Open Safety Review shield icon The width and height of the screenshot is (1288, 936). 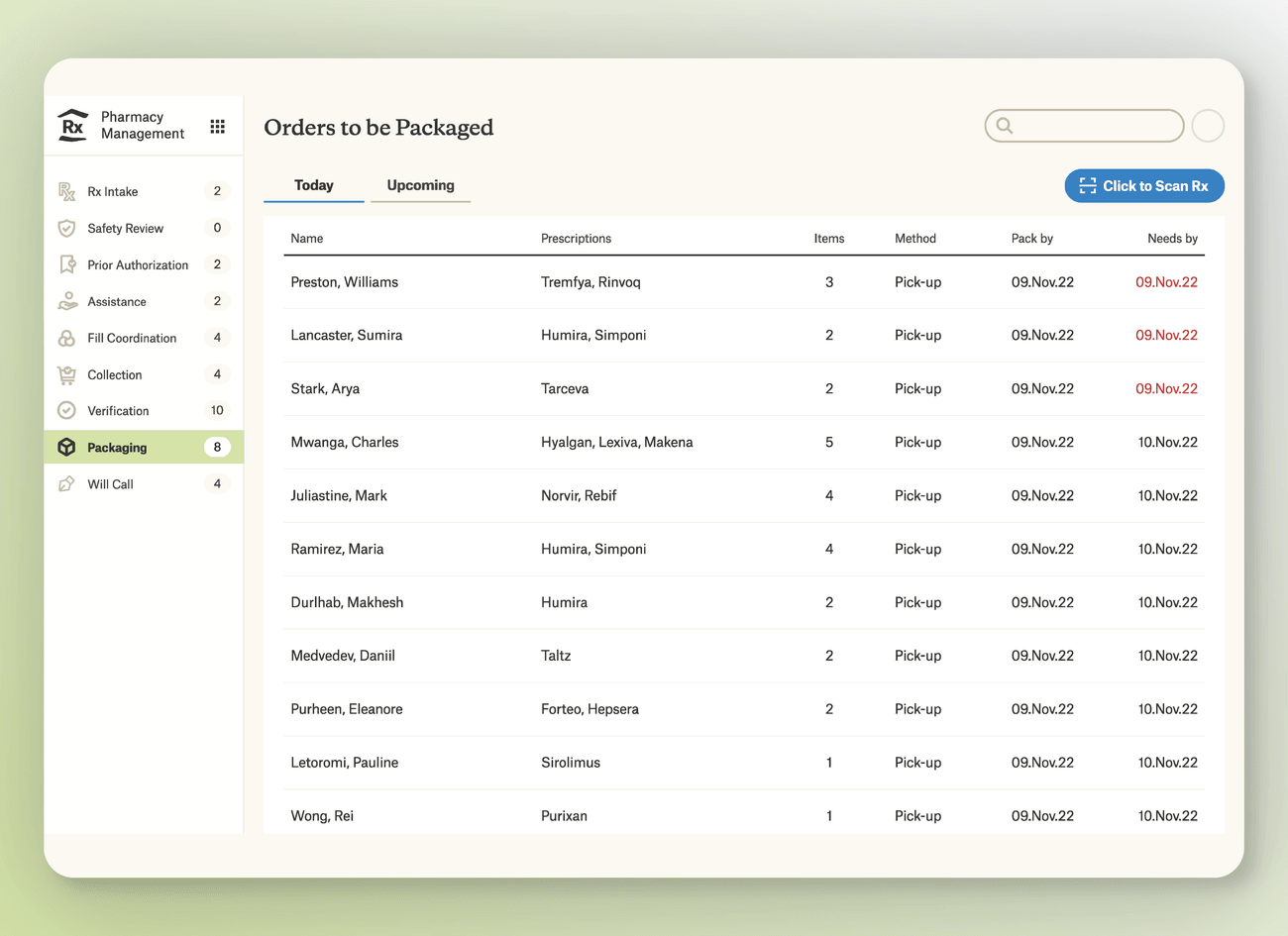point(66,228)
